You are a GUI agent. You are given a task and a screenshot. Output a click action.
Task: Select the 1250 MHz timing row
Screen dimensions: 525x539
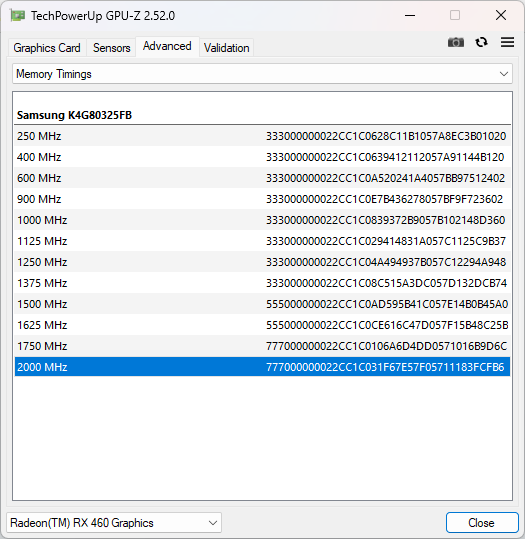[x=262, y=262]
